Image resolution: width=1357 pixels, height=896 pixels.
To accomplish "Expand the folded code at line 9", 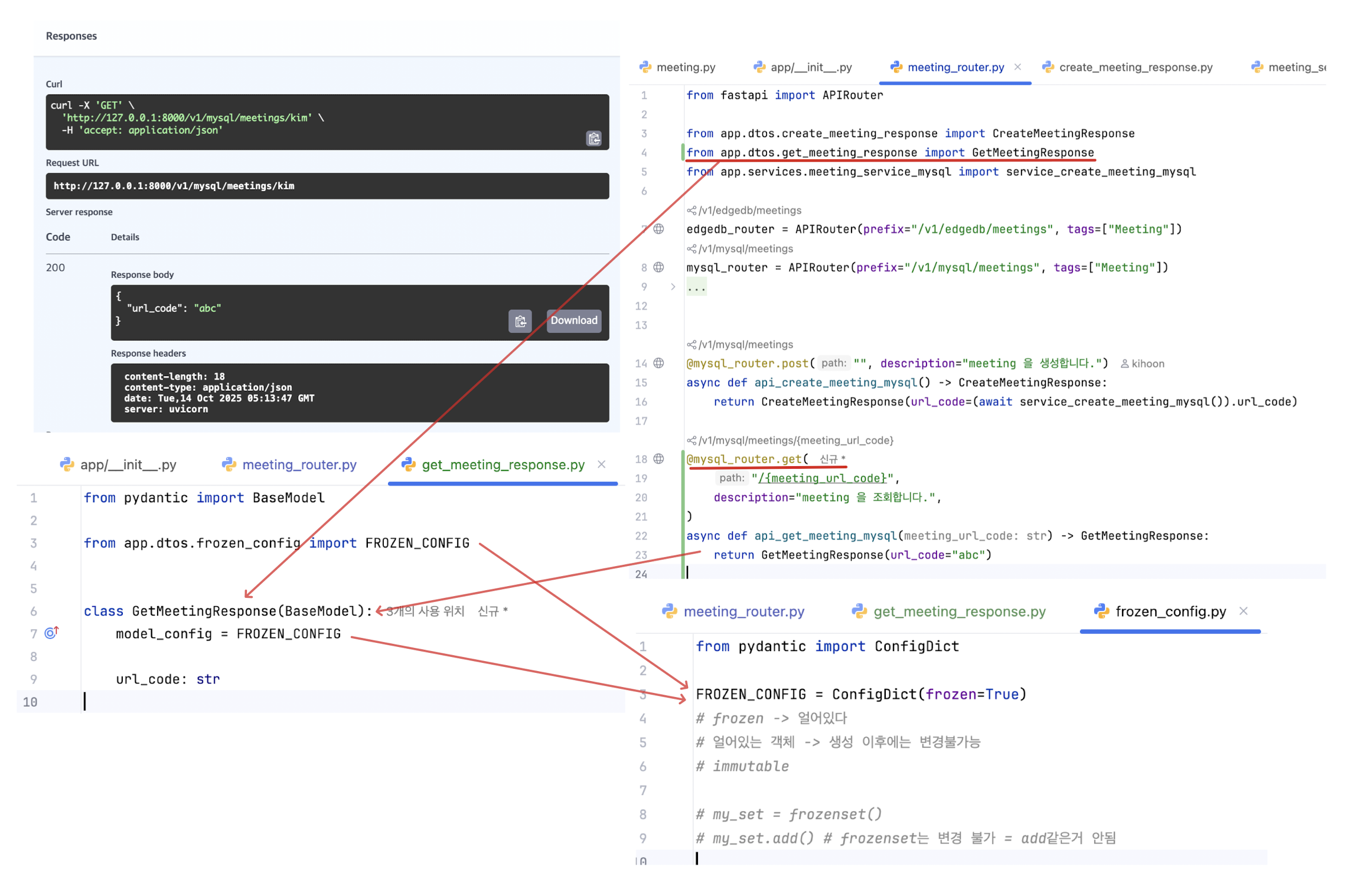I will point(673,287).
